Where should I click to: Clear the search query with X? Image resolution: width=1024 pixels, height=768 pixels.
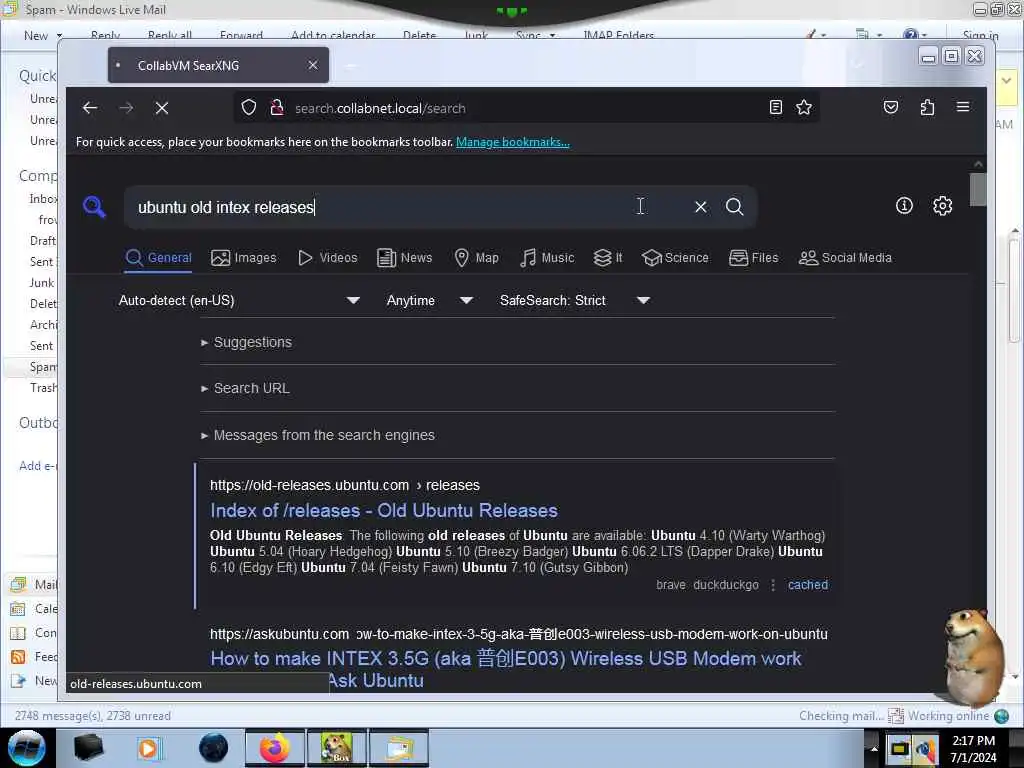coord(701,207)
